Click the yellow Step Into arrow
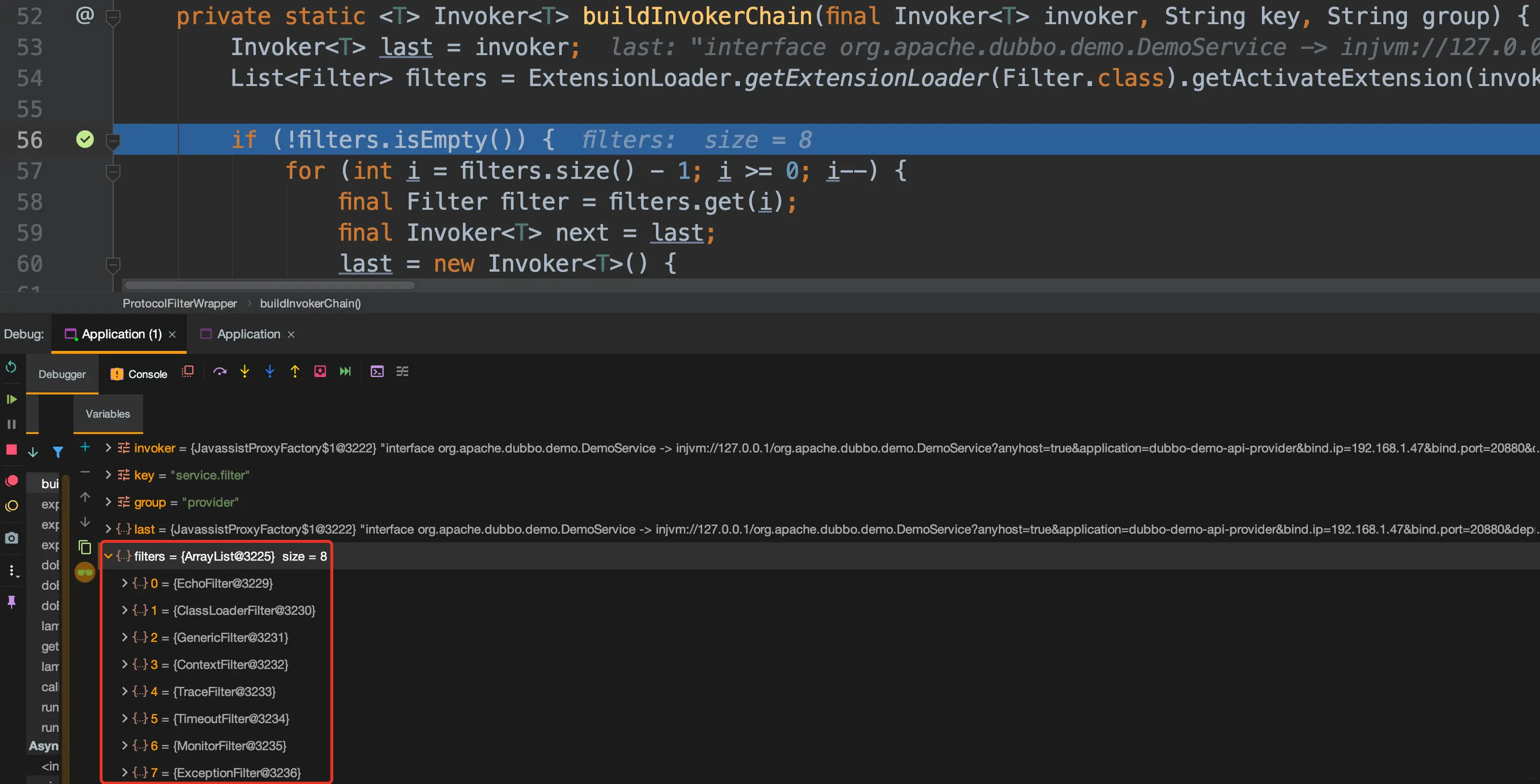This screenshot has height=784, width=1540. click(x=244, y=372)
